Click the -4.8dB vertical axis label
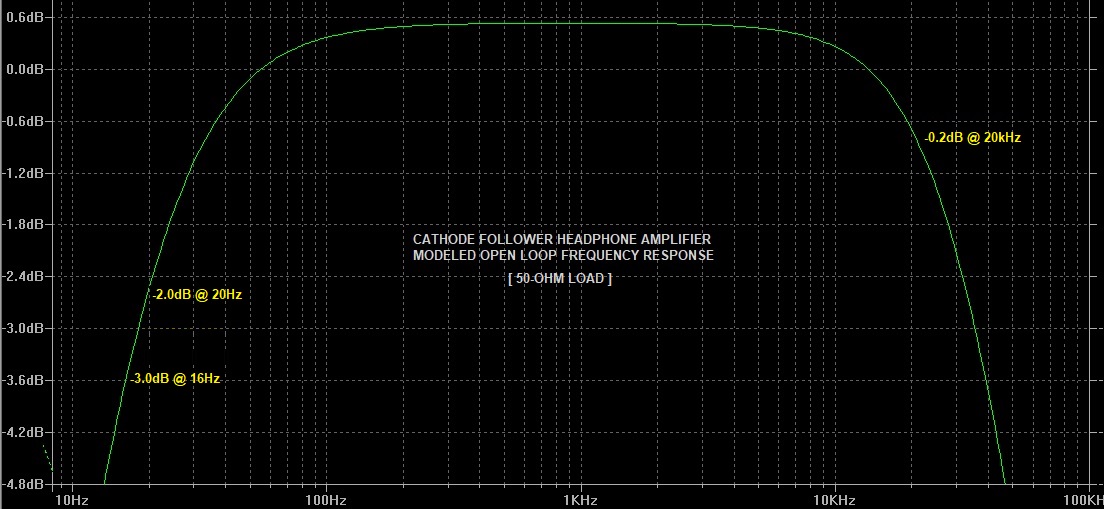Image resolution: width=1104 pixels, height=509 pixels. click(23, 484)
